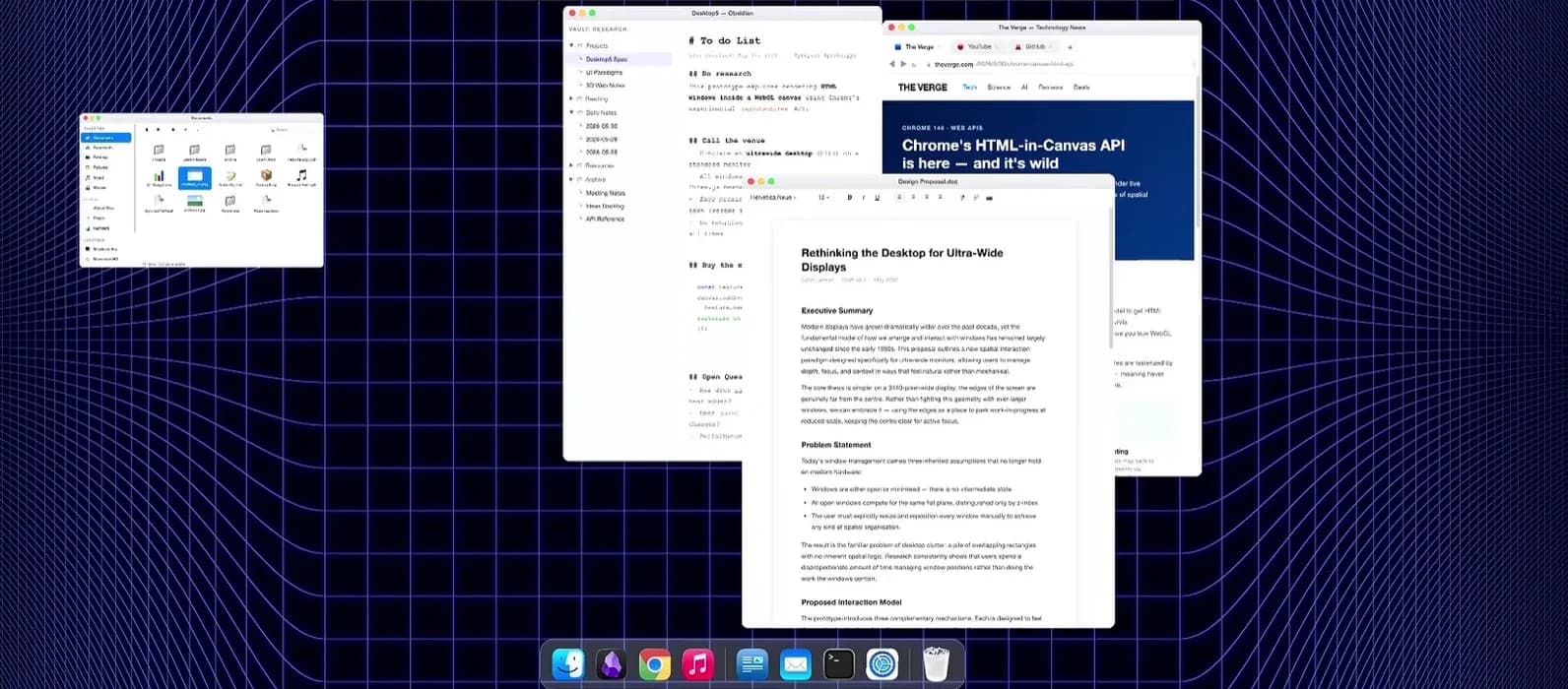This screenshot has width=1568, height=689.
Task: Launch Terminal from the dock
Action: click(x=838, y=665)
